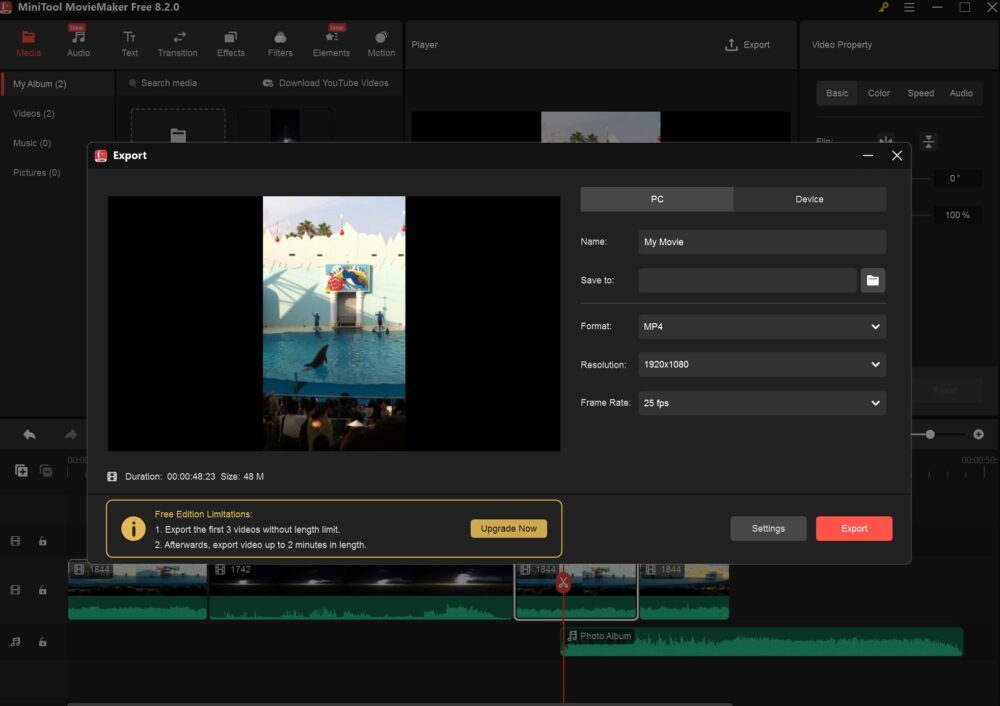
Task: Open the Format MP4 dropdown
Action: 762,327
